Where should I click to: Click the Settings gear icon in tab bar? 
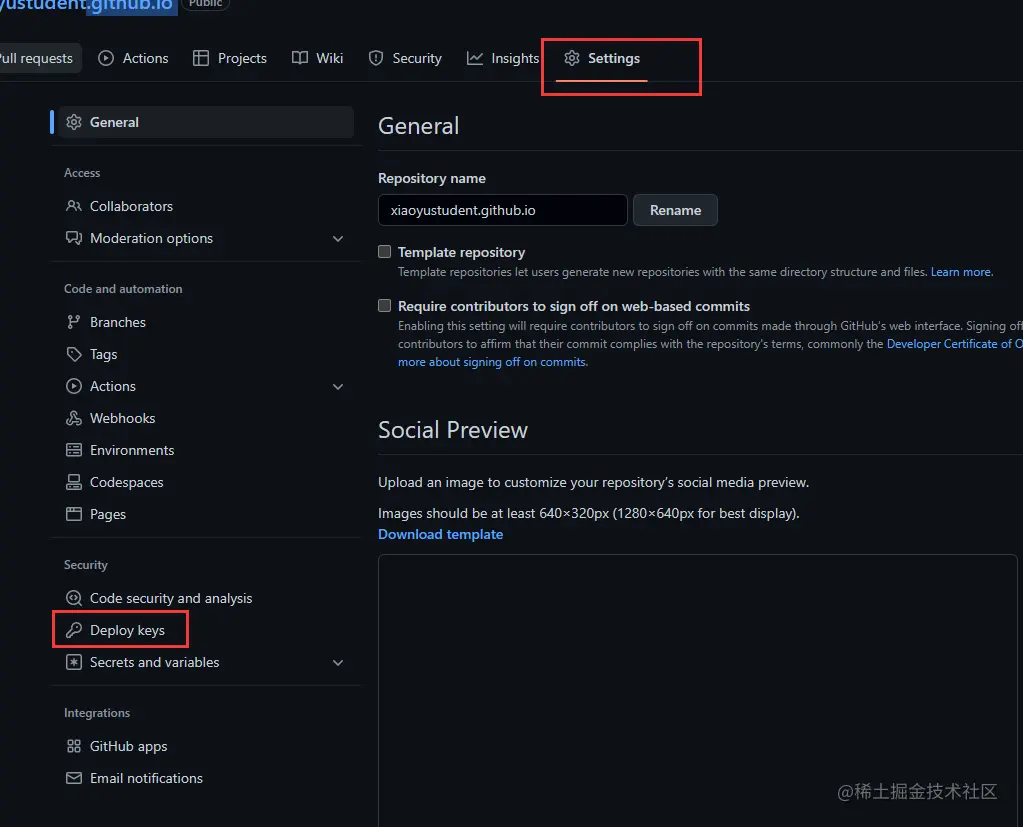572,58
